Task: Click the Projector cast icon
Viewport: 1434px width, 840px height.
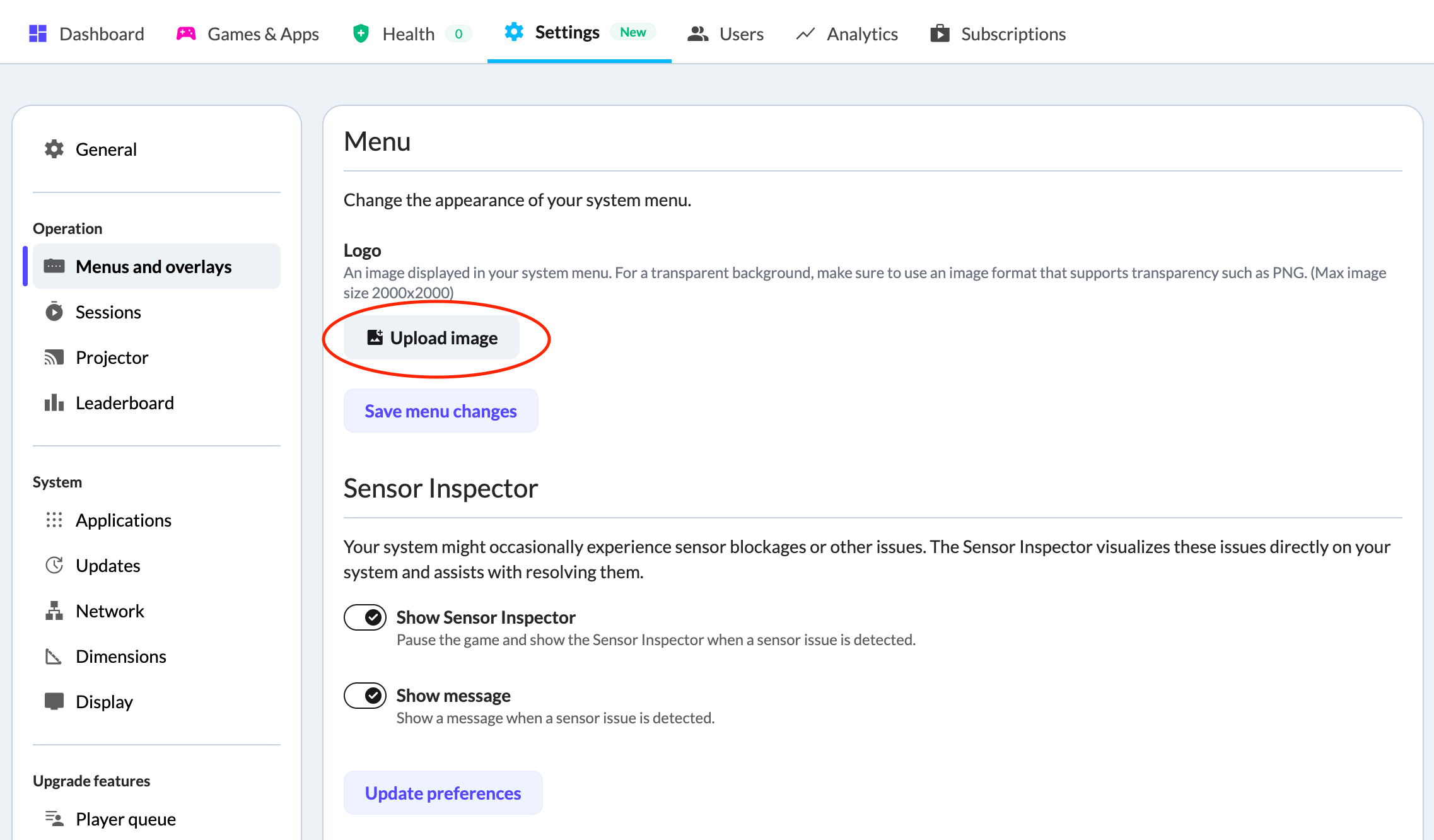Action: pyautogui.click(x=54, y=358)
